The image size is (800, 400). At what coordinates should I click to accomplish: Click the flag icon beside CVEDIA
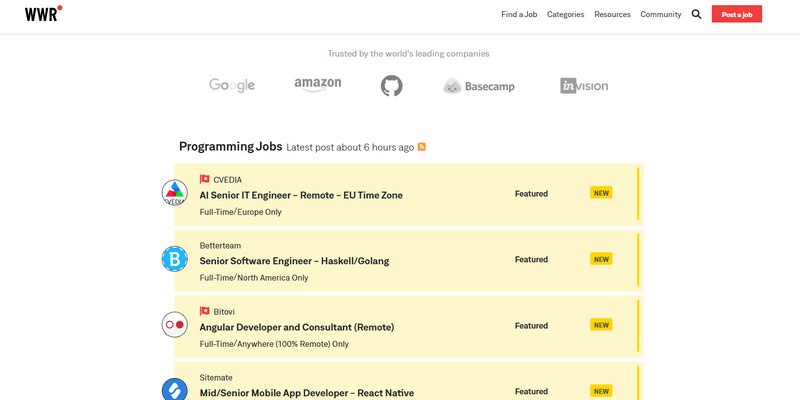click(205, 179)
